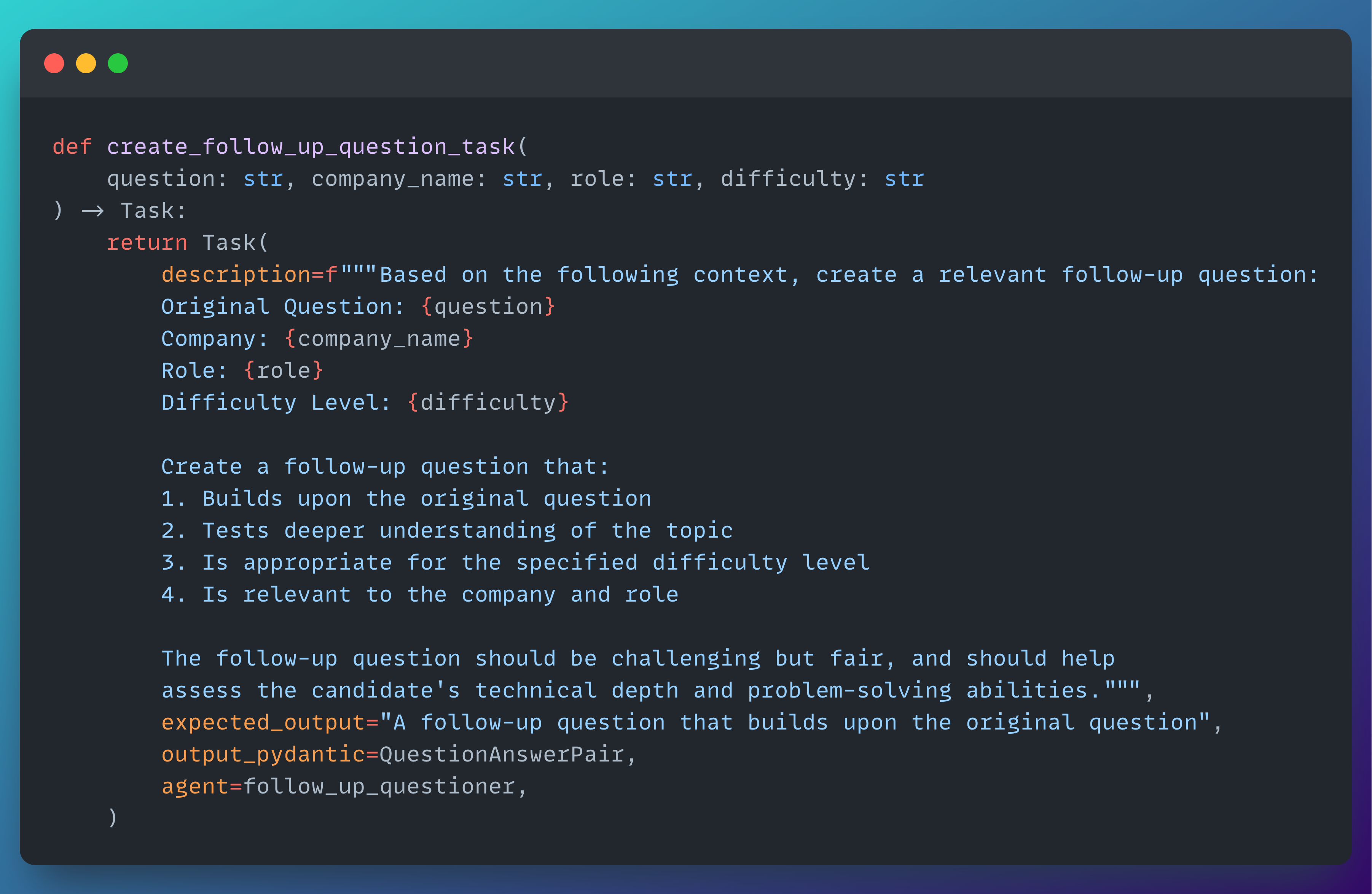
Task: Click the {company_name} placeholder
Action: pyautogui.click(x=379, y=338)
